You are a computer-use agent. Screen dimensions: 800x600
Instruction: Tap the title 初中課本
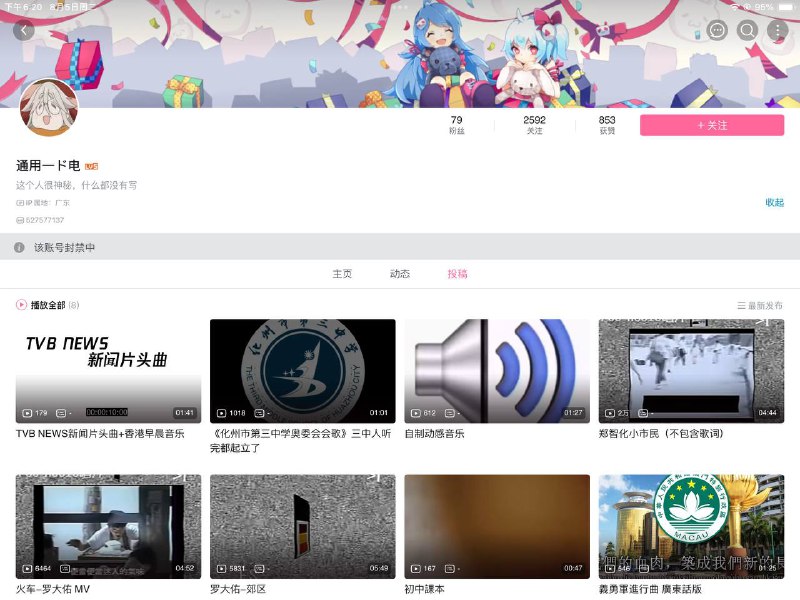click(424, 589)
